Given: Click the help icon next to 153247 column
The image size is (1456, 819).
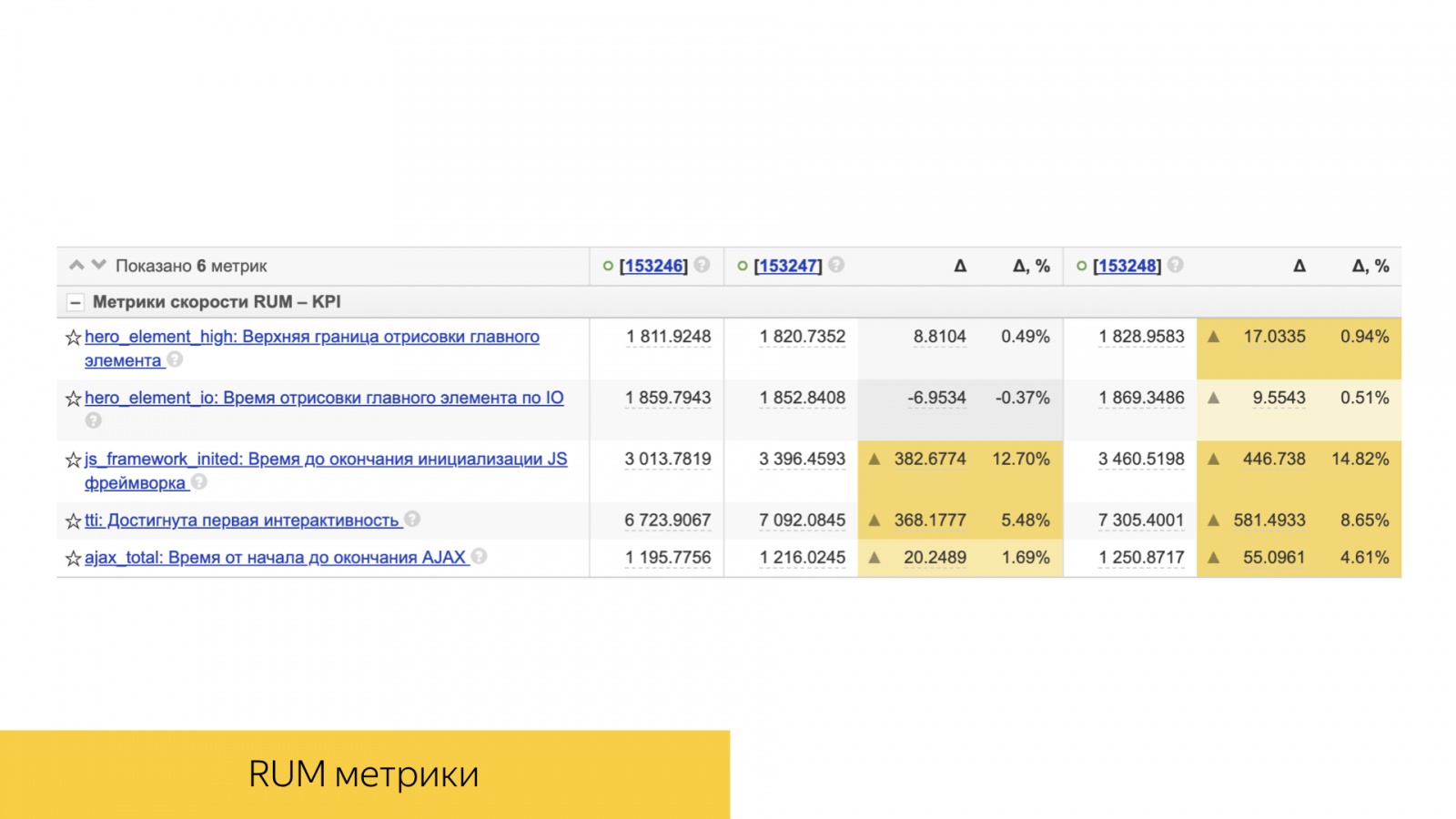Looking at the screenshot, I should [836, 266].
